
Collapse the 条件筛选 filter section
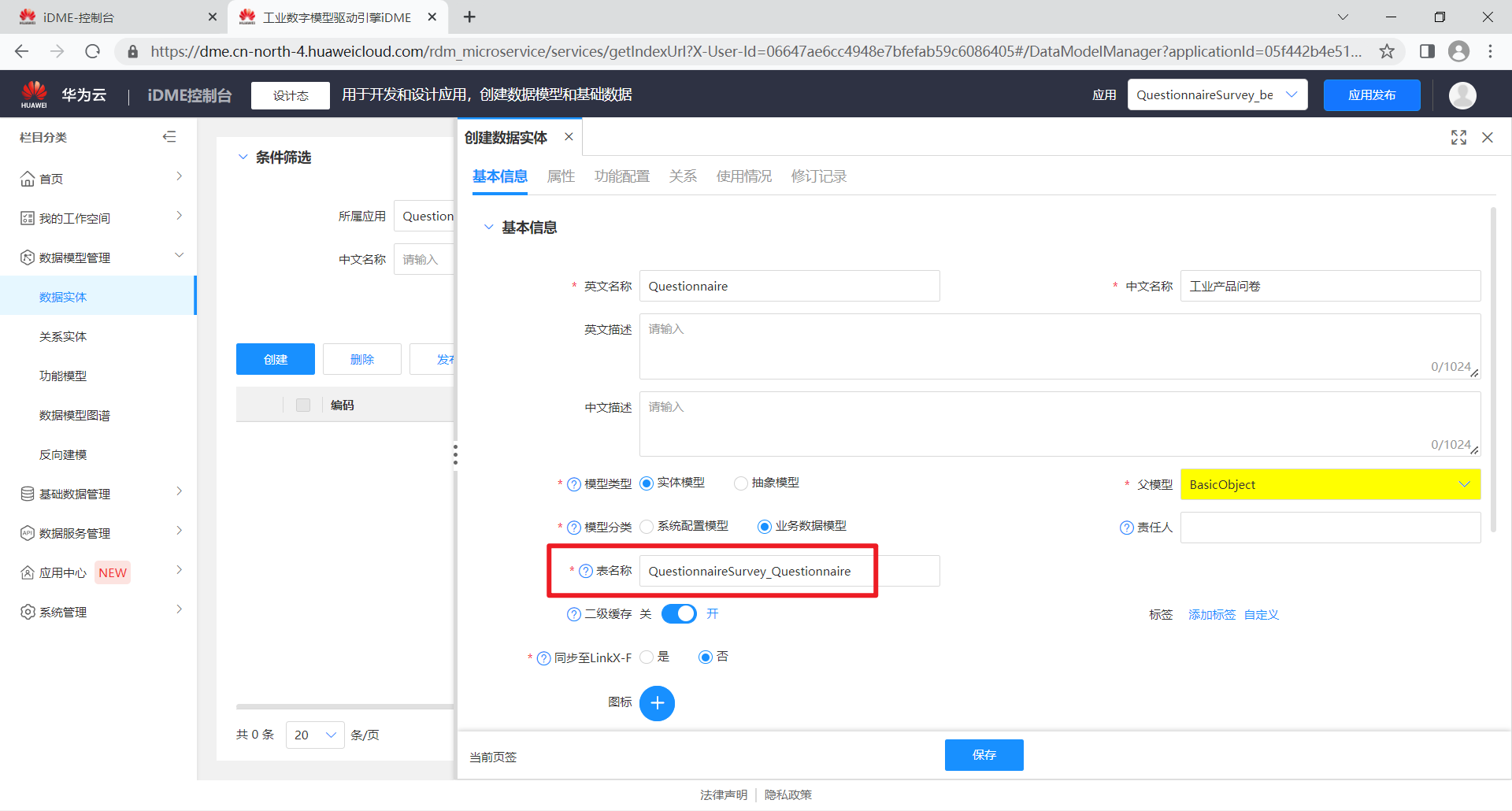click(x=243, y=157)
